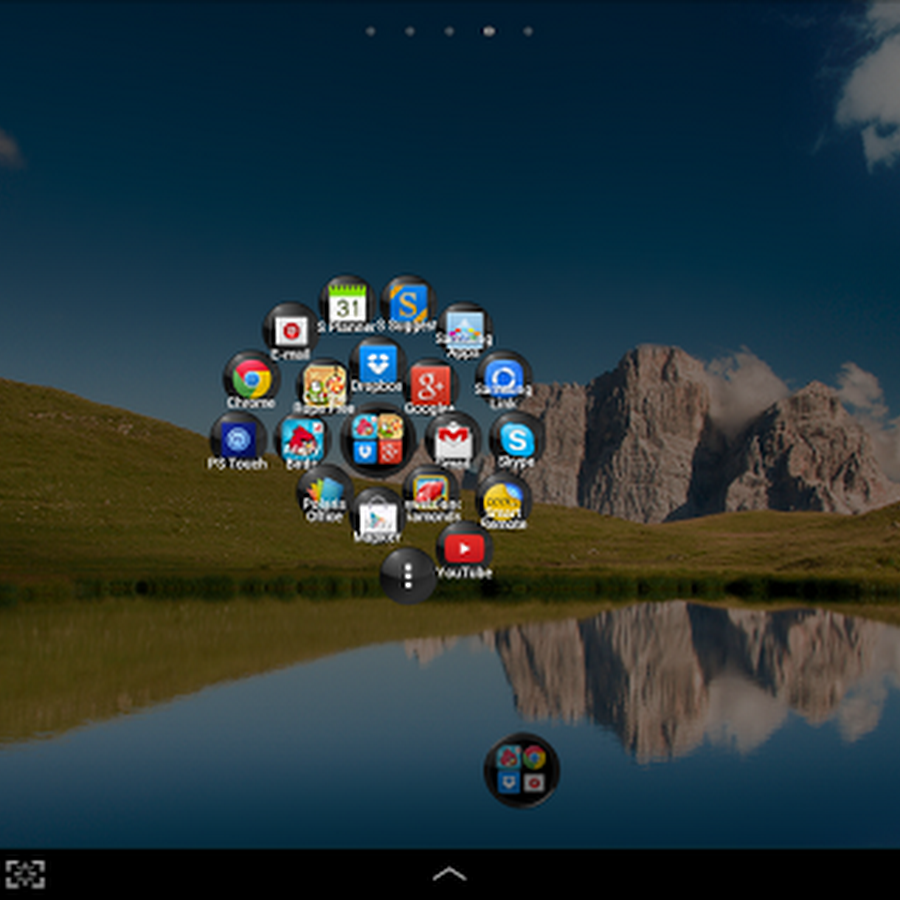Open the Gmail app
This screenshot has height=900, width=900.
pyautogui.click(x=453, y=440)
